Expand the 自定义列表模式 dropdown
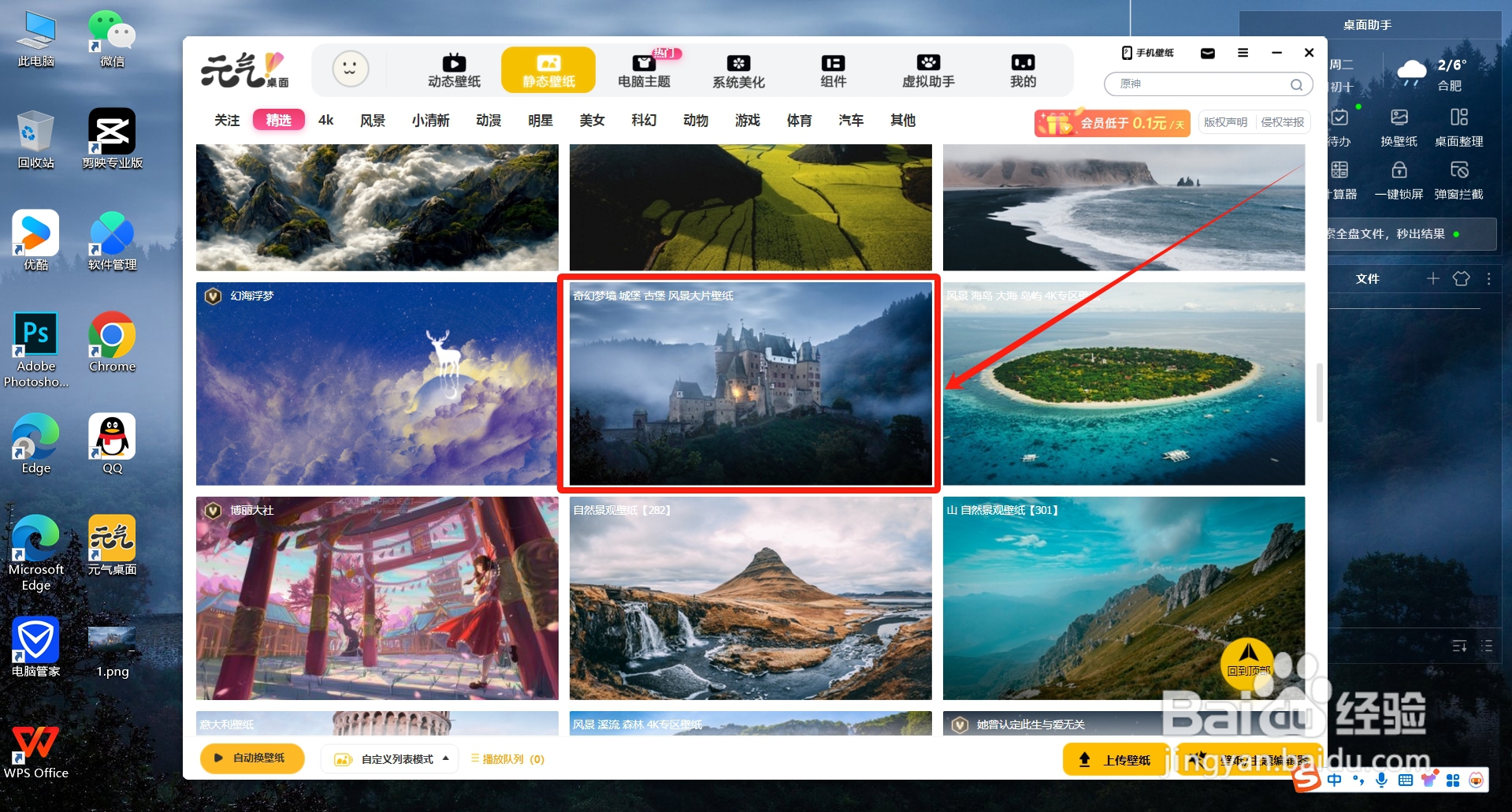Image resolution: width=1512 pixels, height=812 pixels. click(389, 758)
